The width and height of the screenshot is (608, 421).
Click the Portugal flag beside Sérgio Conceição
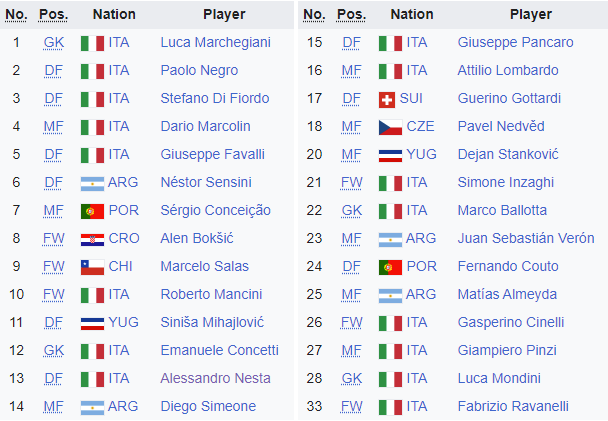[x=92, y=211]
